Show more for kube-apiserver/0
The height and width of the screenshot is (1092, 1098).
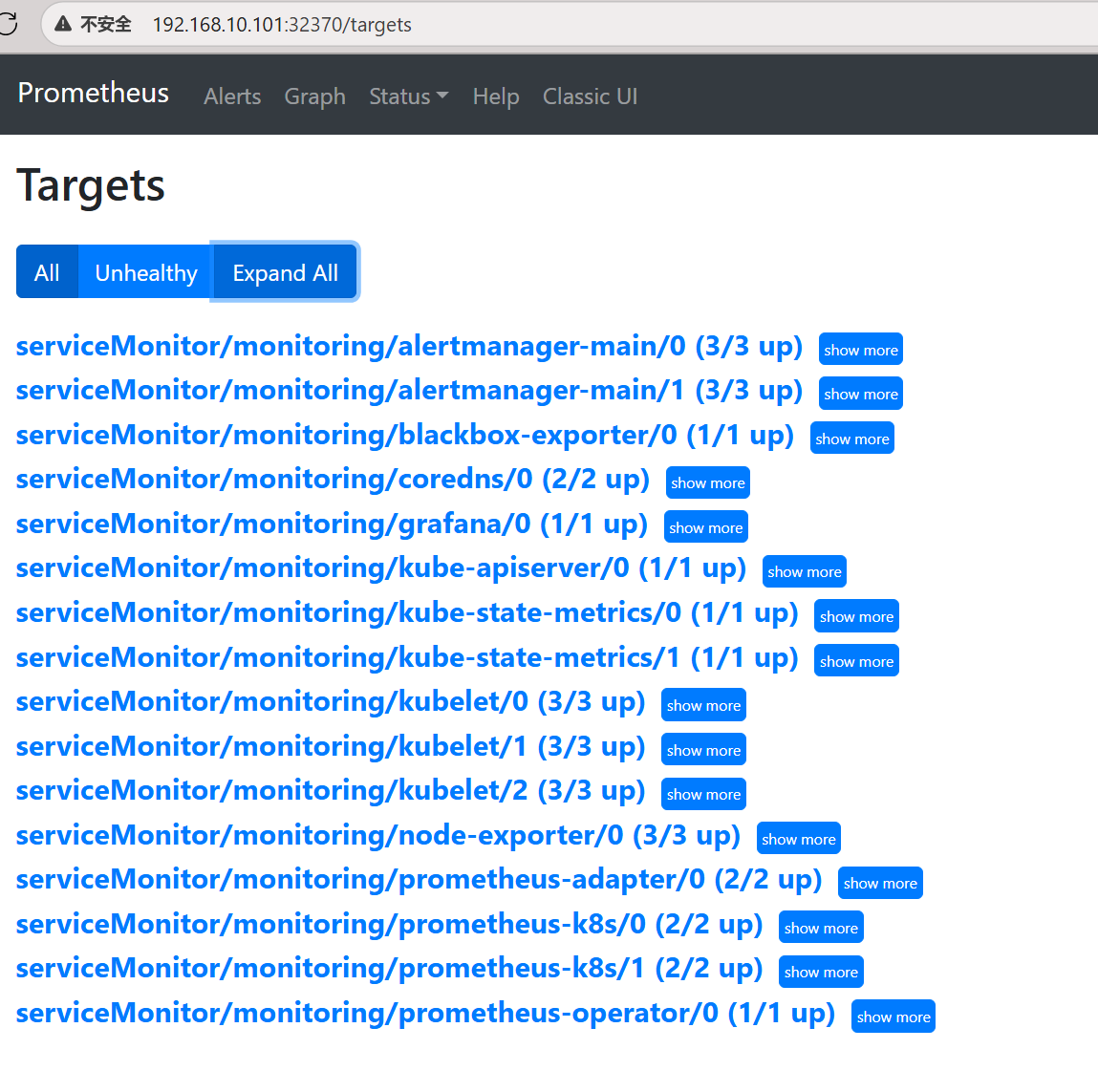[x=805, y=571]
